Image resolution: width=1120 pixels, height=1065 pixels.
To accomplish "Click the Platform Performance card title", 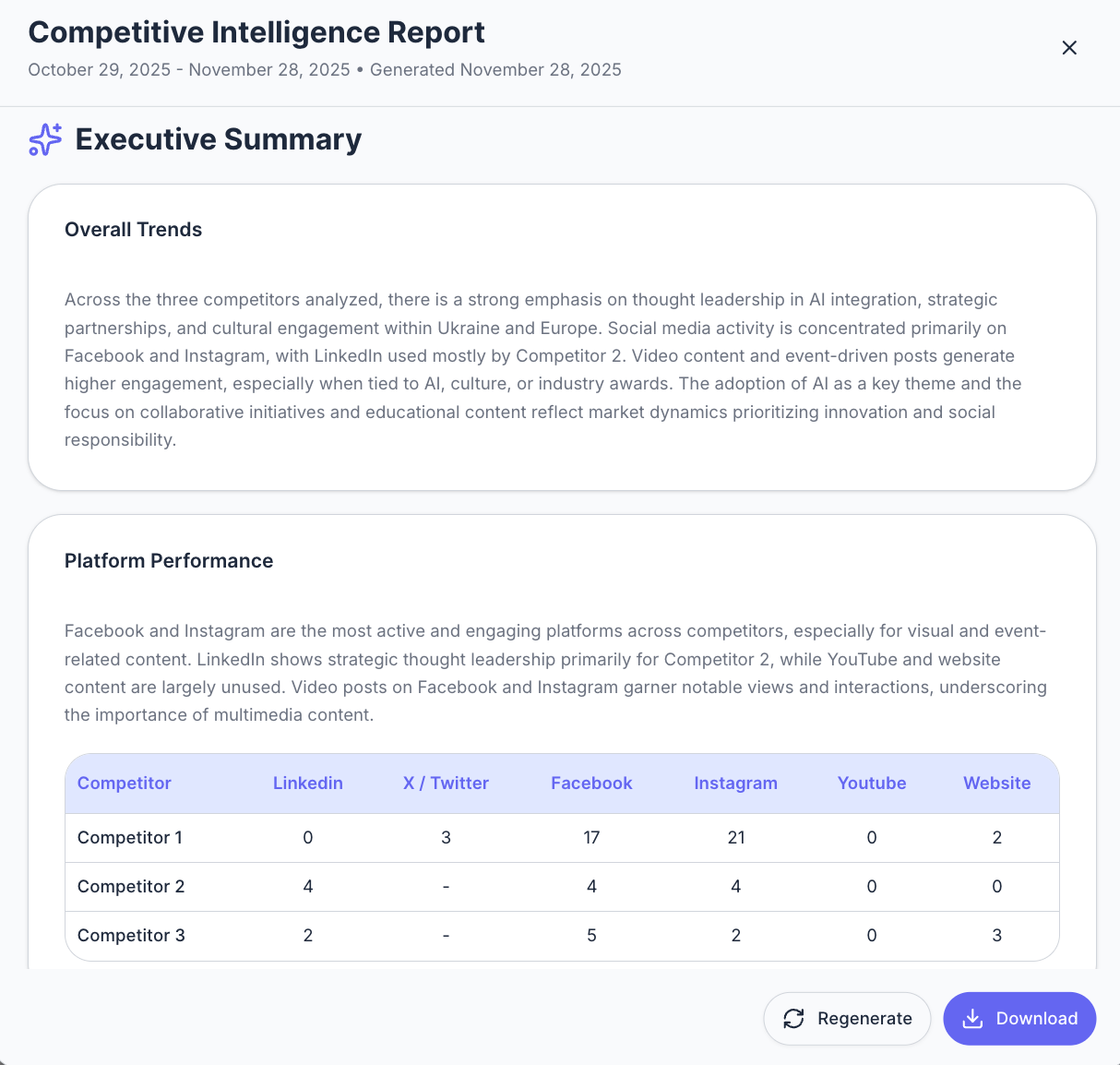I will pyautogui.click(x=169, y=560).
